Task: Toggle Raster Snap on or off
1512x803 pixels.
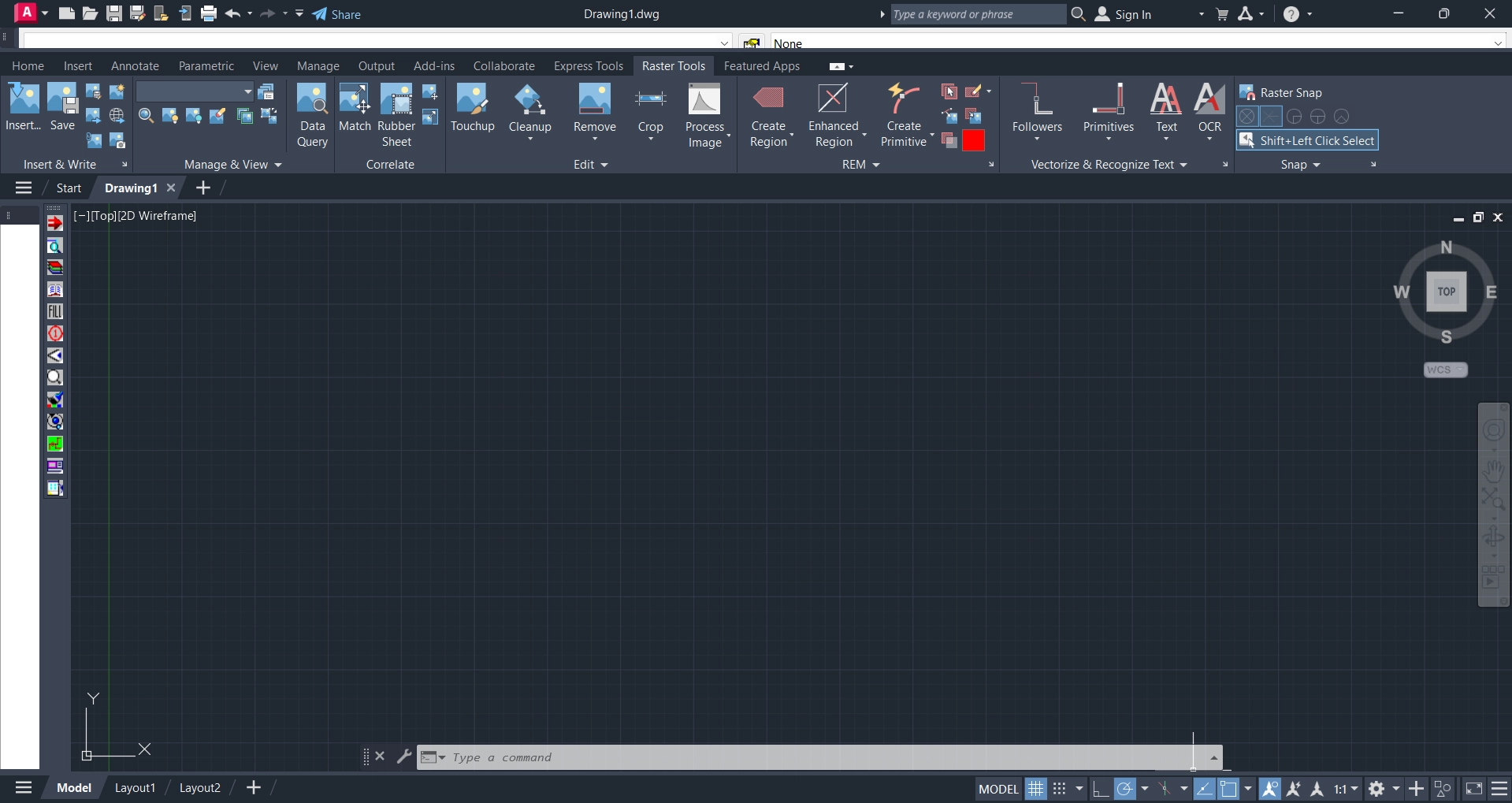Action: click(x=1280, y=93)
